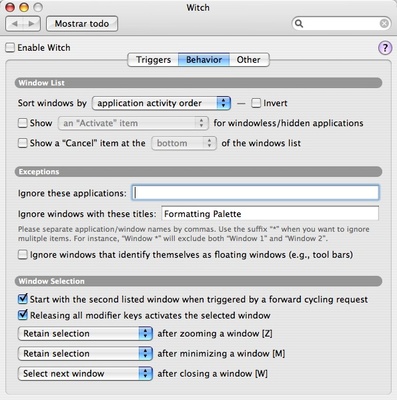Click the search magnifier icon
This screenshot has height=400, width=397.
click(x=299, y=24)
